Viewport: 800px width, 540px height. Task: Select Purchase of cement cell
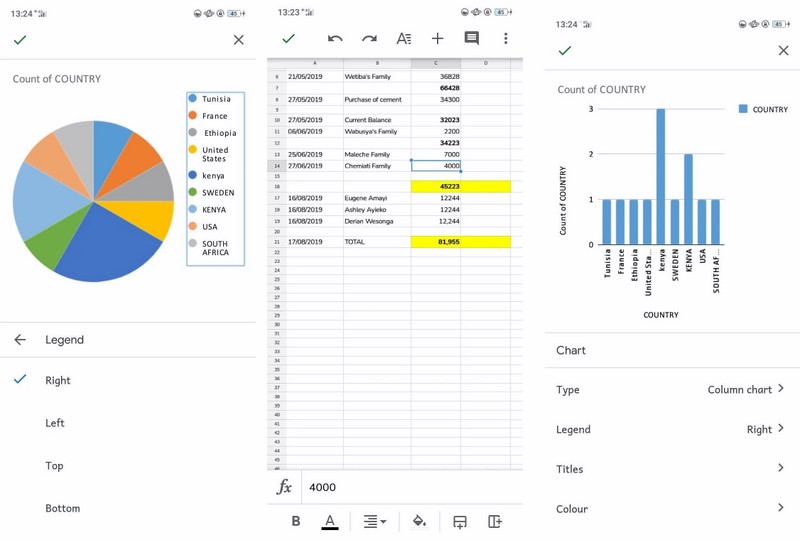click(377, 100)
